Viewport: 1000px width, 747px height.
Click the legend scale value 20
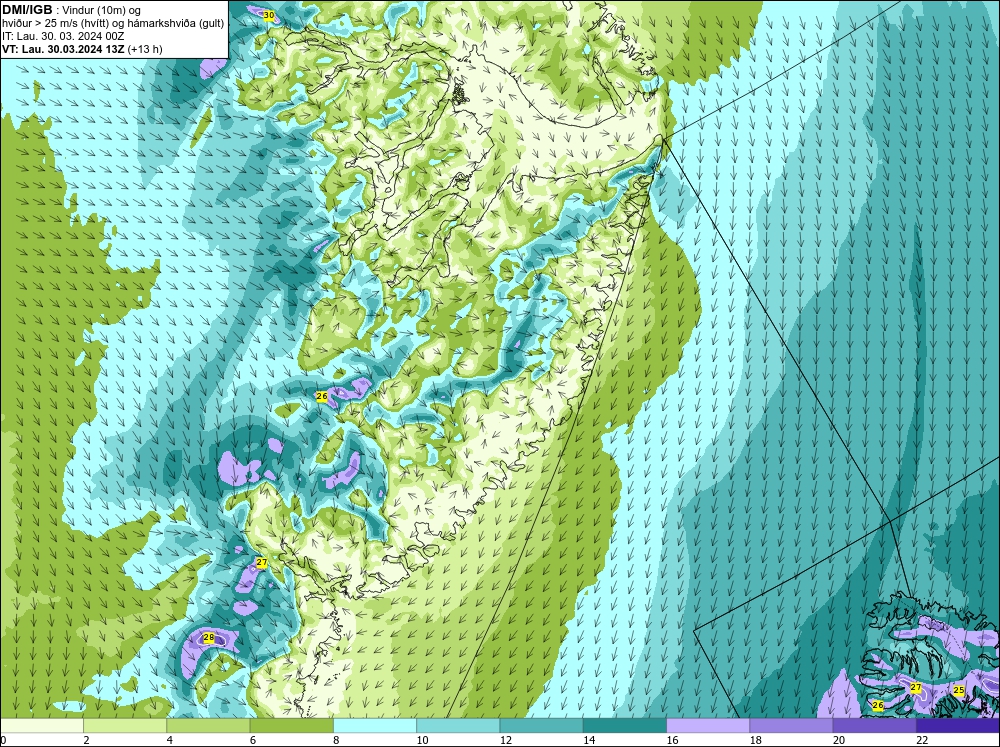[839, 739]
